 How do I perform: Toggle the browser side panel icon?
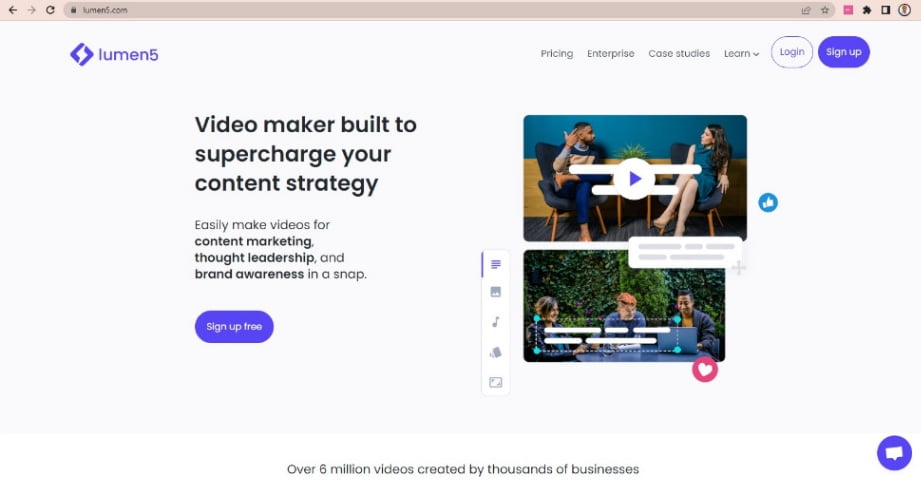[x=886, y=10]
